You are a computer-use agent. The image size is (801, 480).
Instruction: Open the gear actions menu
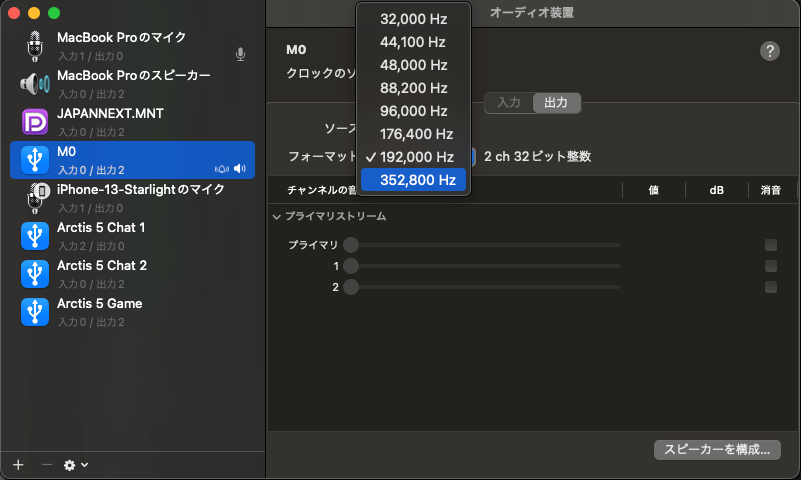coord(76,465)
